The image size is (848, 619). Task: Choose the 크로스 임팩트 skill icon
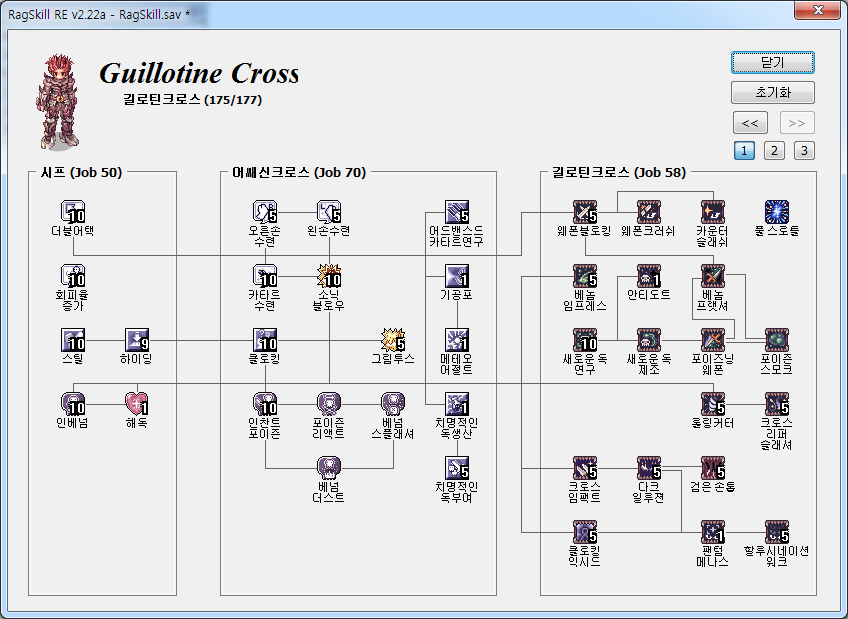(585, 468)
